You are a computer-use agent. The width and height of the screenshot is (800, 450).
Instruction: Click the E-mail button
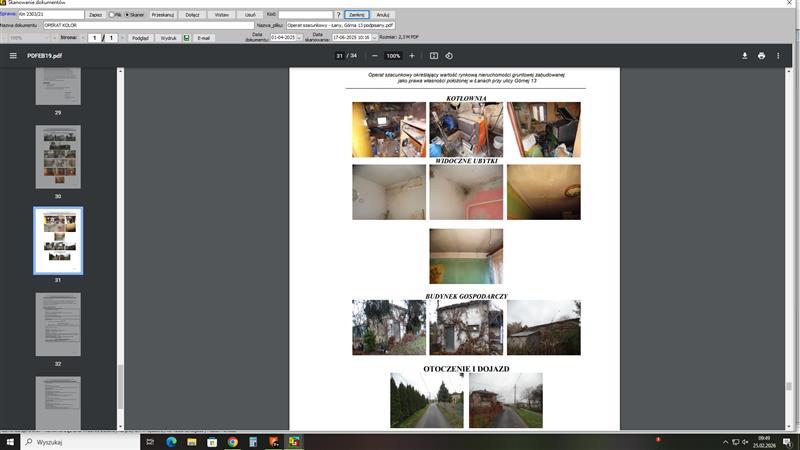pos(204,38)
